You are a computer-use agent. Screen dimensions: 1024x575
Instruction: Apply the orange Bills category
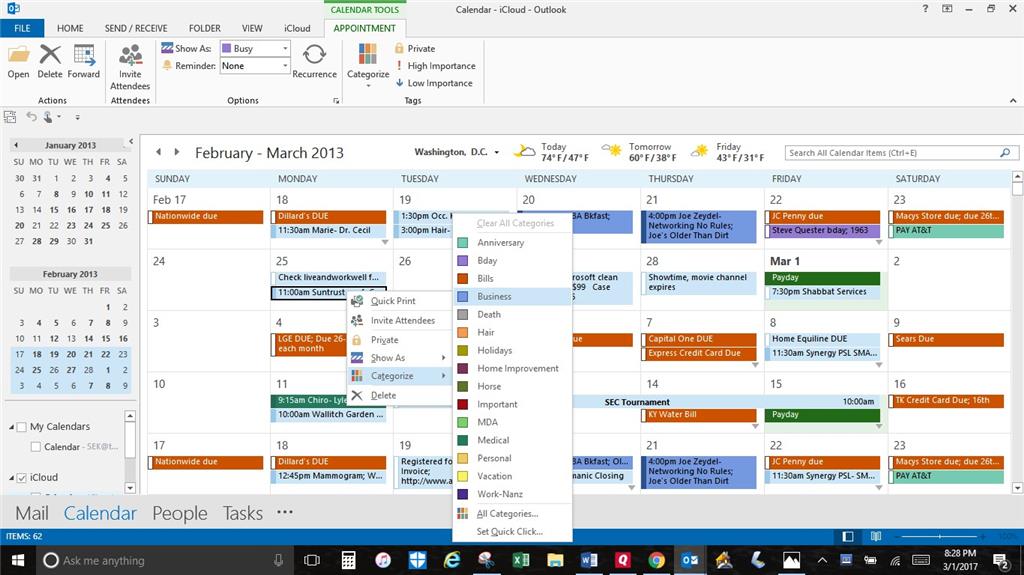click(x=512, y=278)
